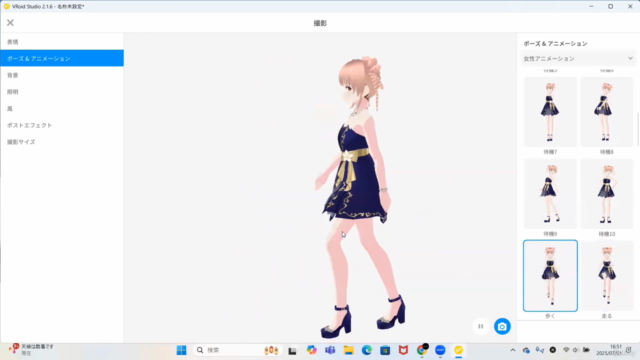Open the 撮影サイズ (capture size) tab
Viewport: 640px width, 360px height.
[x=62, y=142]
